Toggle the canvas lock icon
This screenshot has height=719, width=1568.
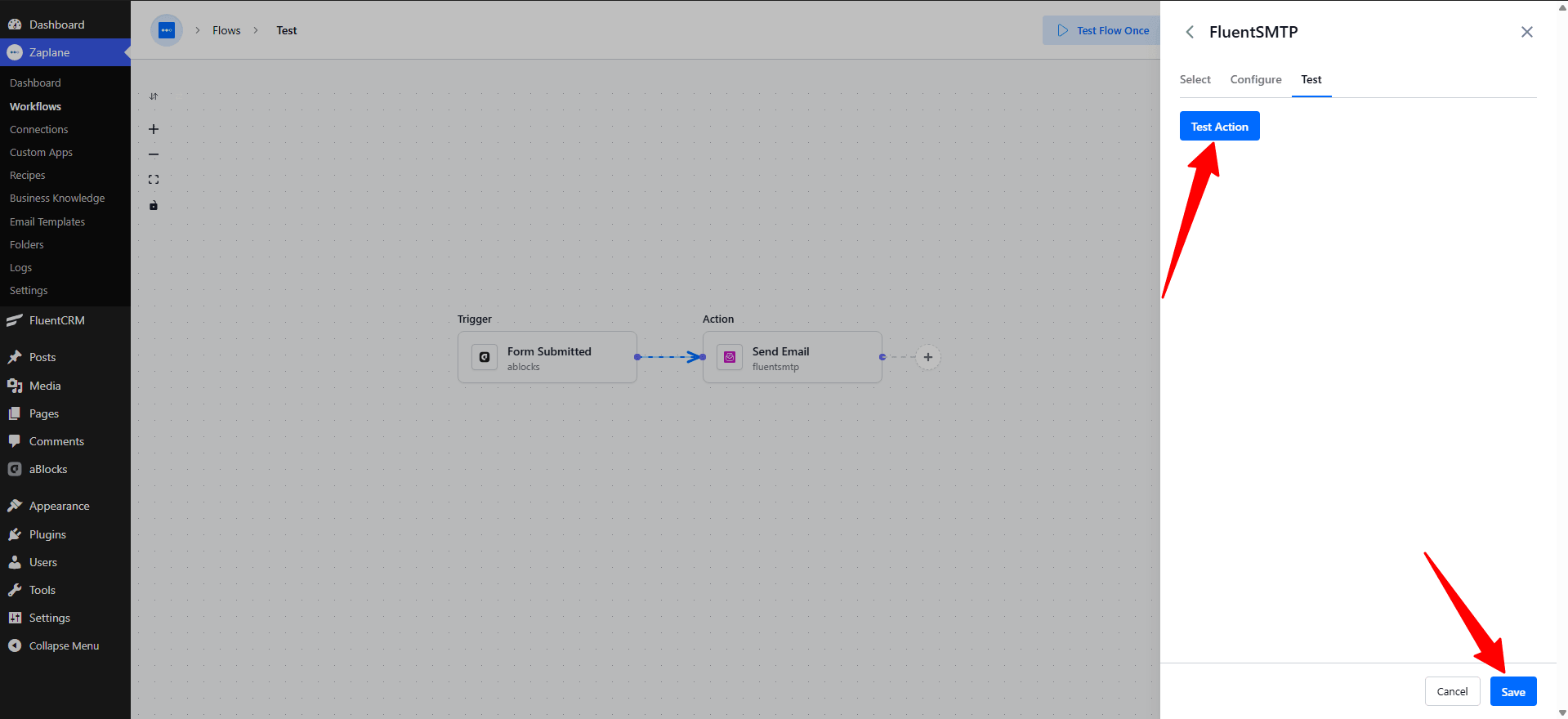154,205
